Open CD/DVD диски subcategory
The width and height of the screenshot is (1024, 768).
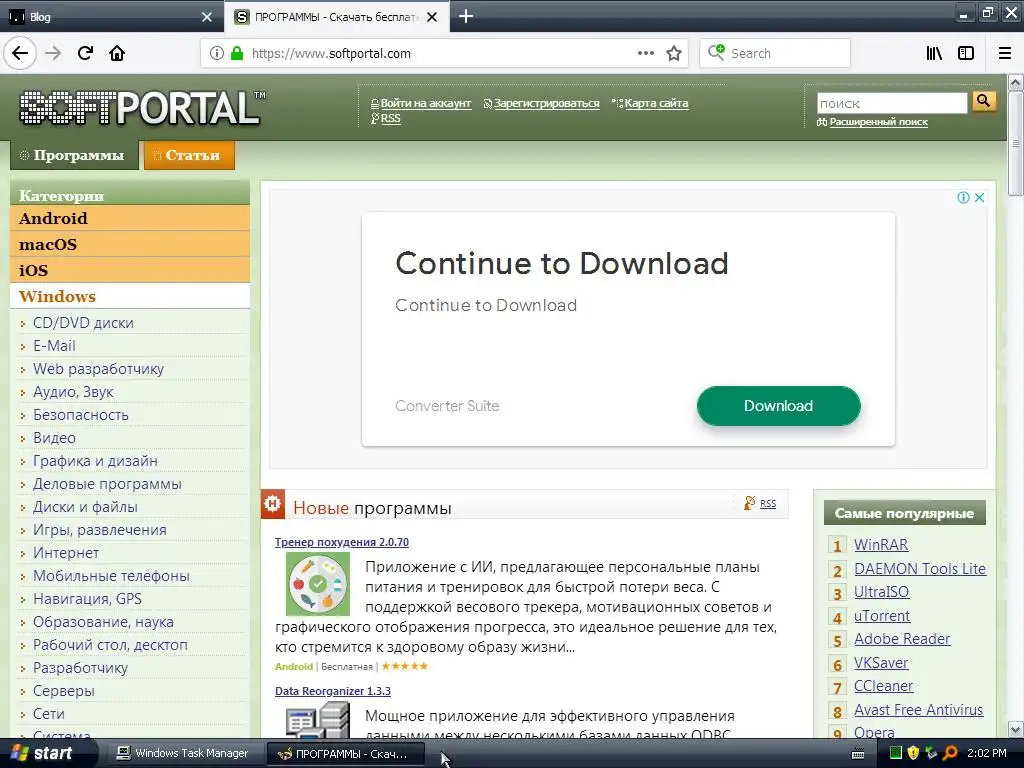pos(83,323)
